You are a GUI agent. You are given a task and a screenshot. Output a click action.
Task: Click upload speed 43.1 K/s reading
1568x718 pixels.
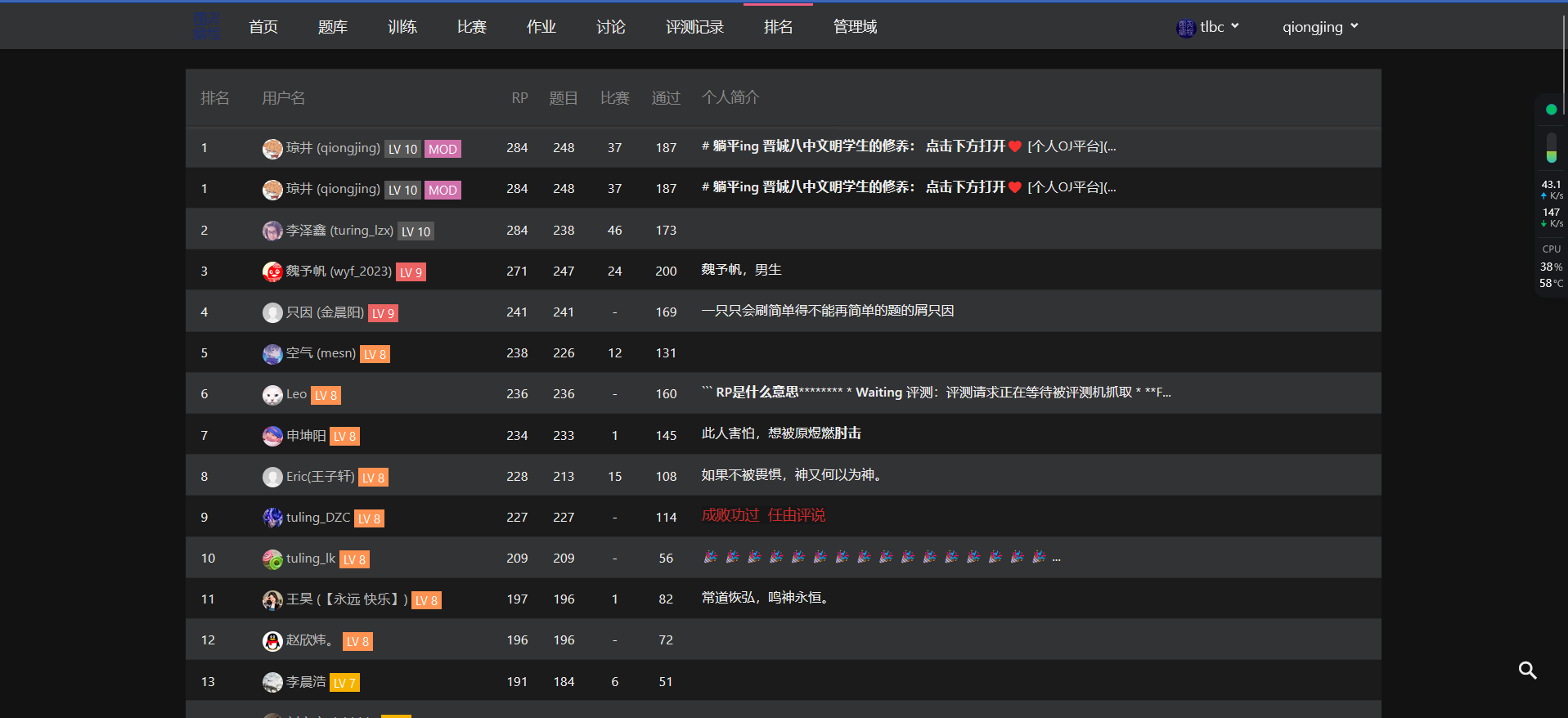(x=1552, y=190)
